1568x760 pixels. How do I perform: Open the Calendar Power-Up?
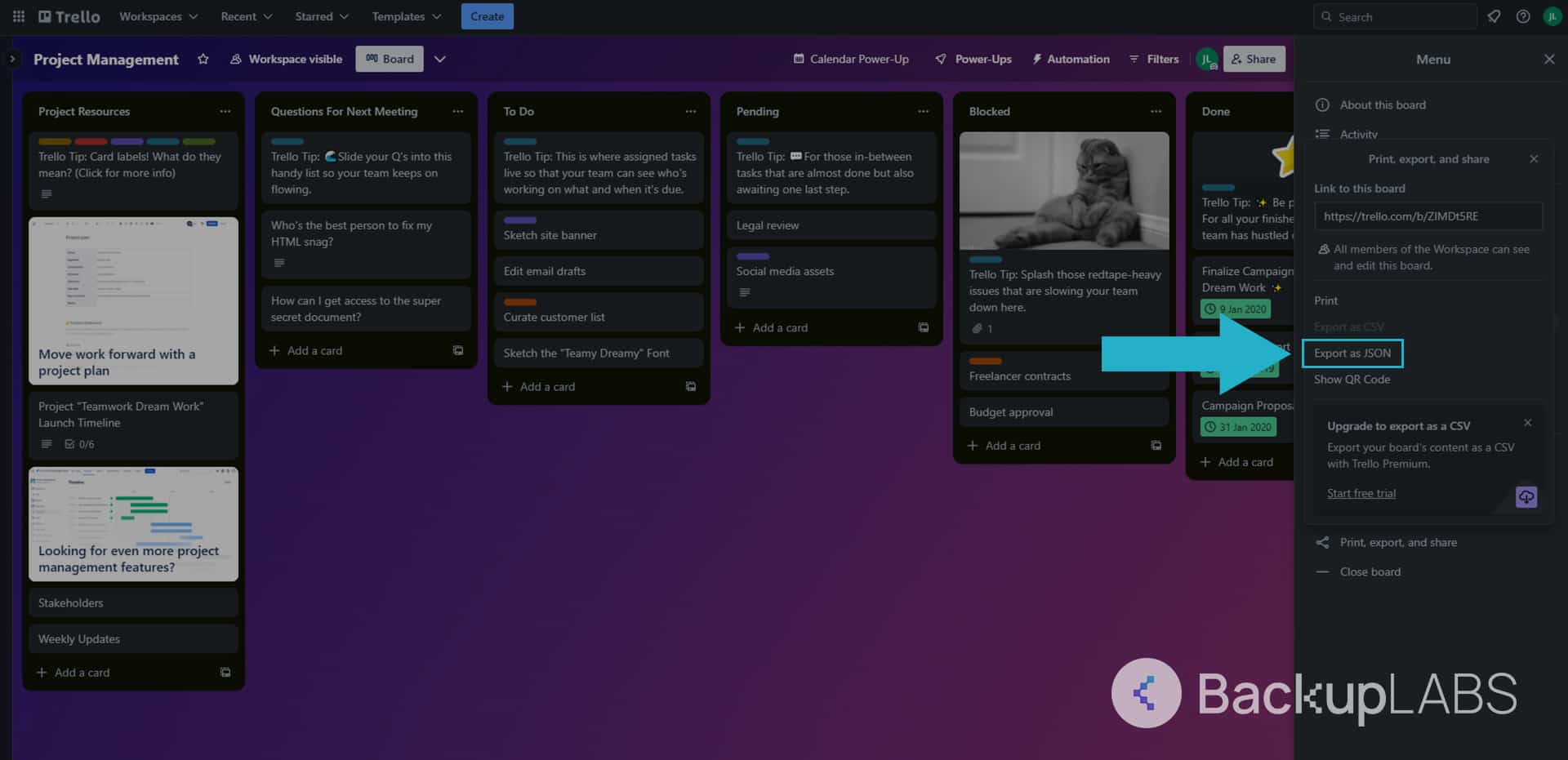pyautogui.click(x=851, y=59)
